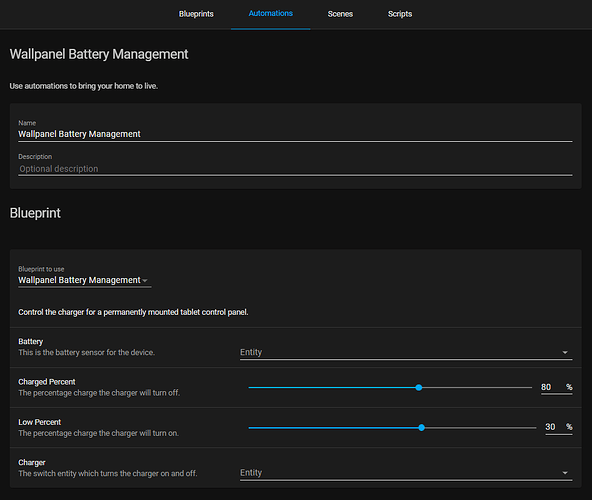Click the unfilled gray part of Low Percent track
Viewport: 592px width, 500px height.
[480, 427]
